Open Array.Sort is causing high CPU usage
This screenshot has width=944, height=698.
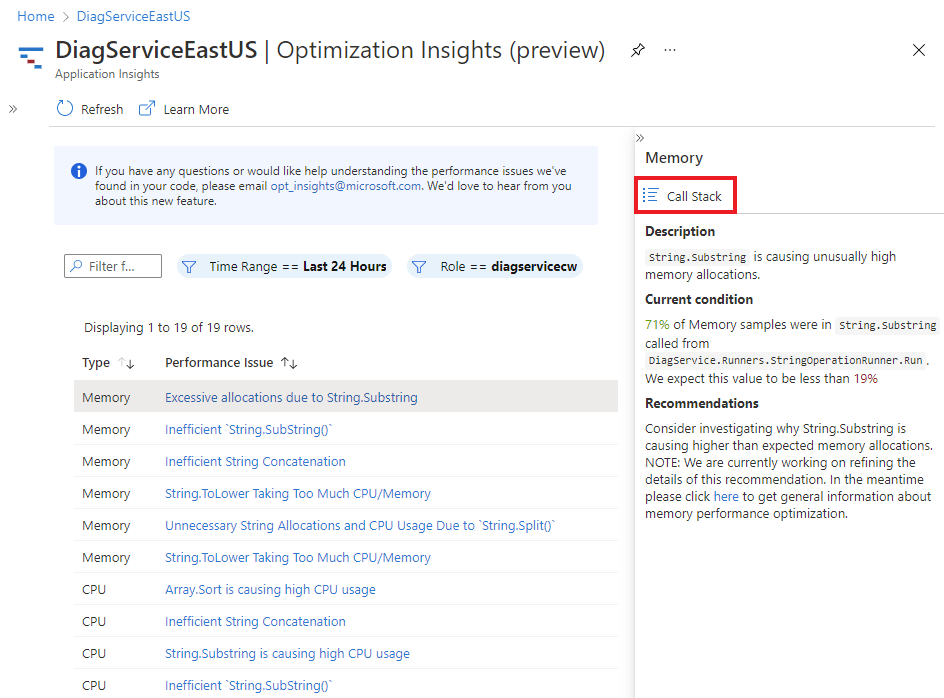click(x=270, y=589)
